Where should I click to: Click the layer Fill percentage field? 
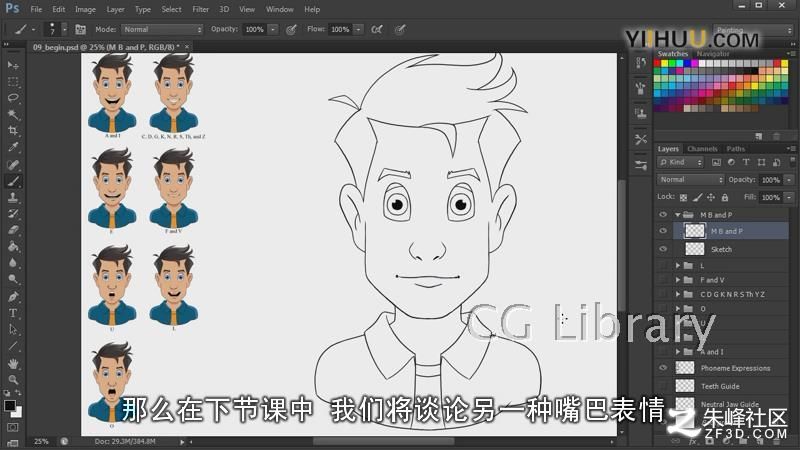[770, 197]
